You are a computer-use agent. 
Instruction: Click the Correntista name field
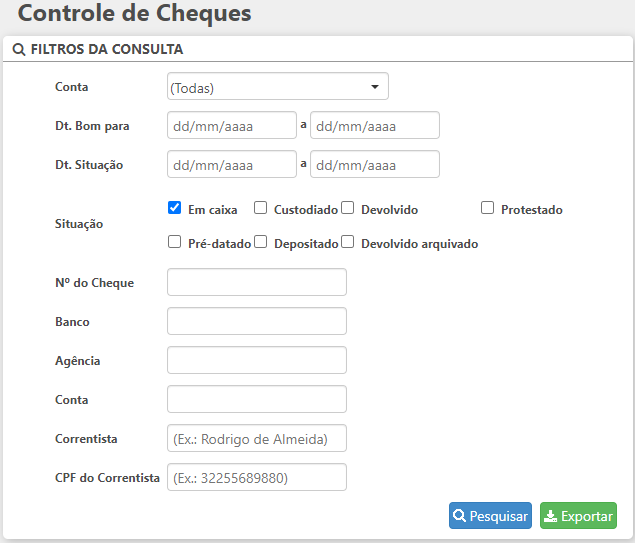pos(256,438)
